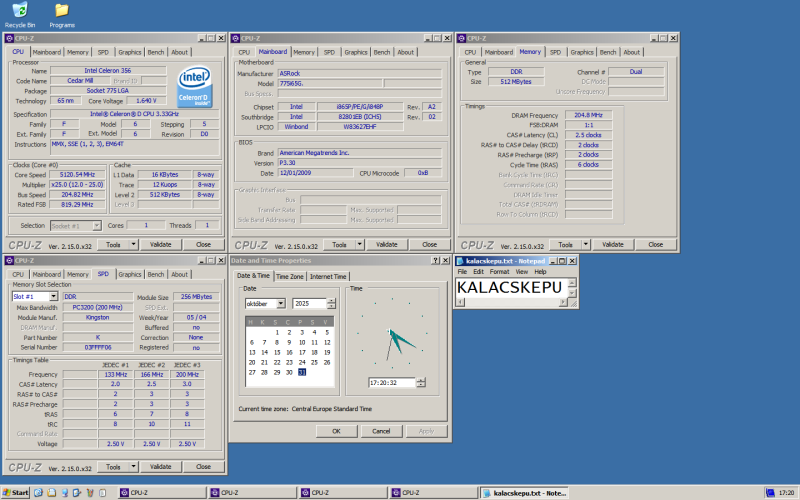Select day 15 in the calendar
This screenshot has height=500, width=800.
click(x=276, y=352)
